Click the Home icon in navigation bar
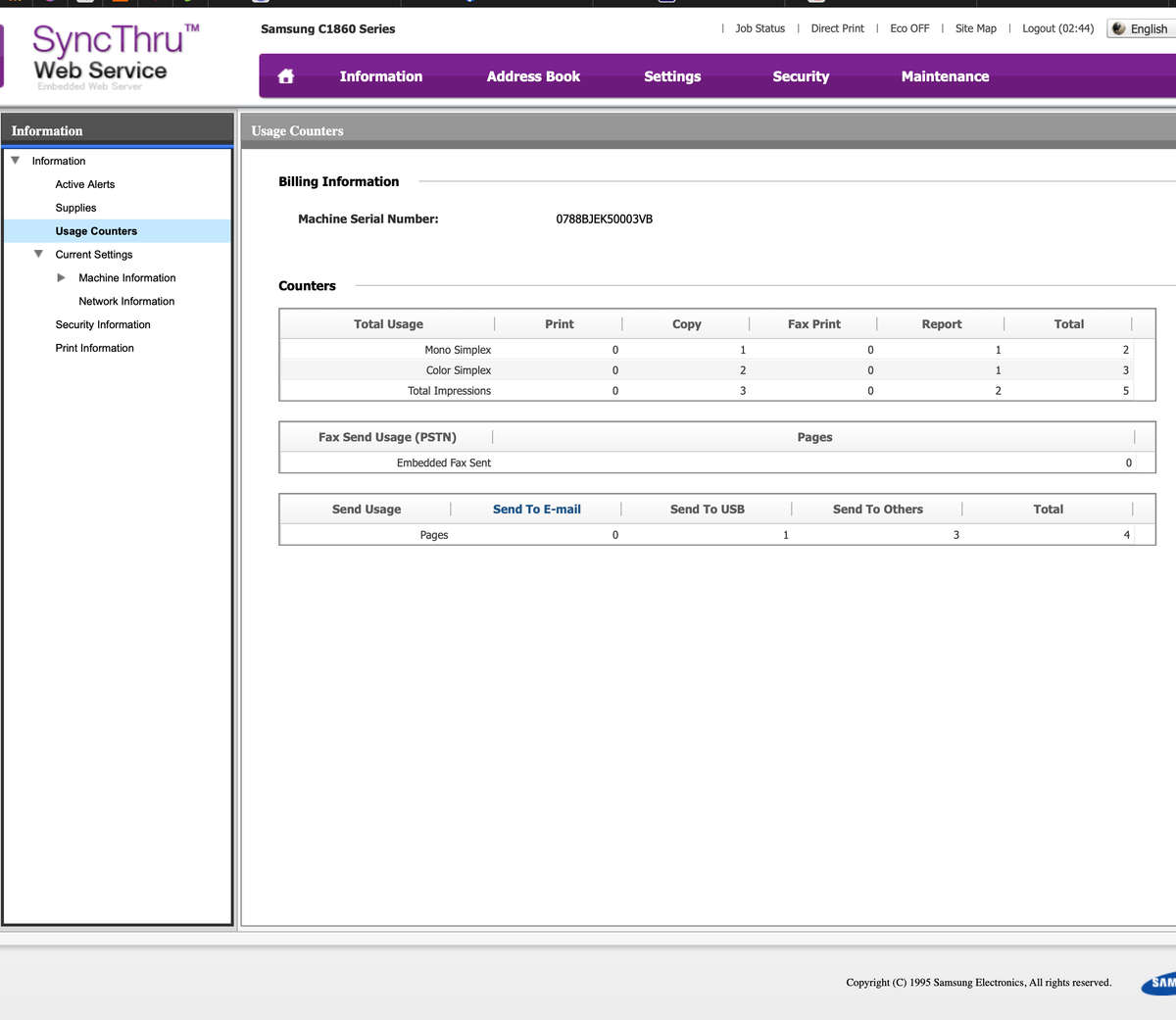 285,76
